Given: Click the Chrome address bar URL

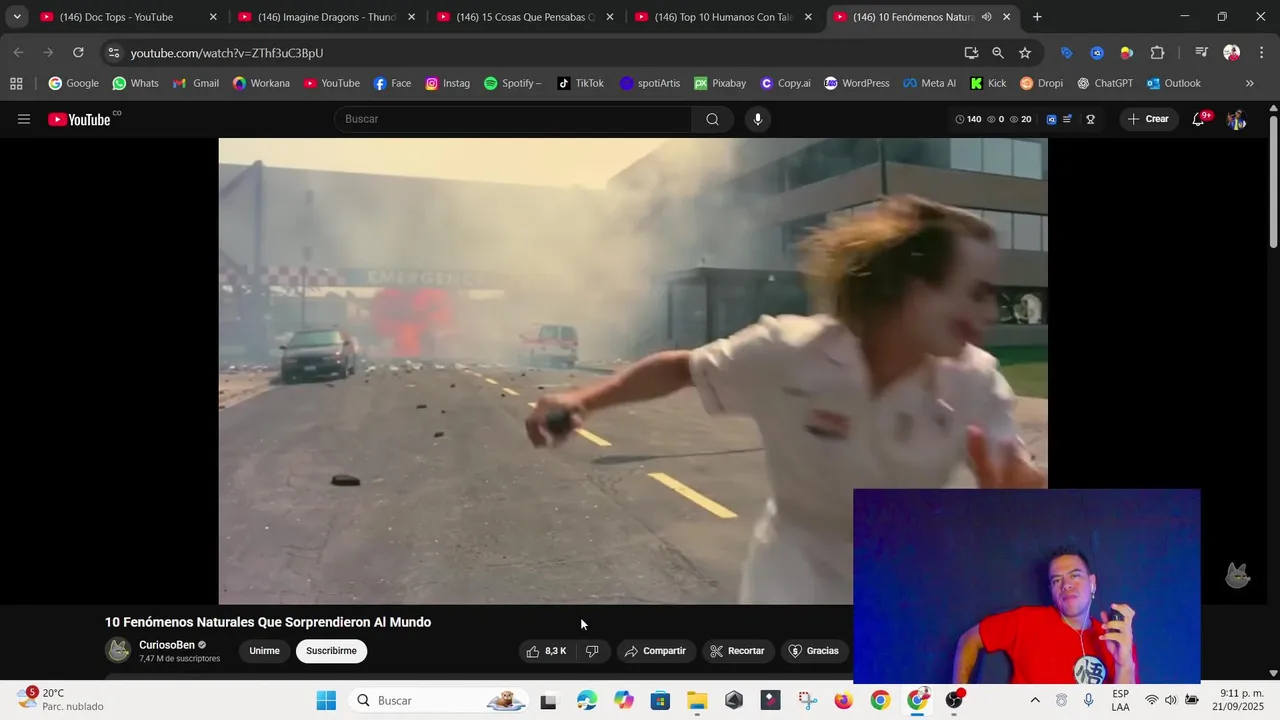Looking at the screenshot, I should point(227,52).
